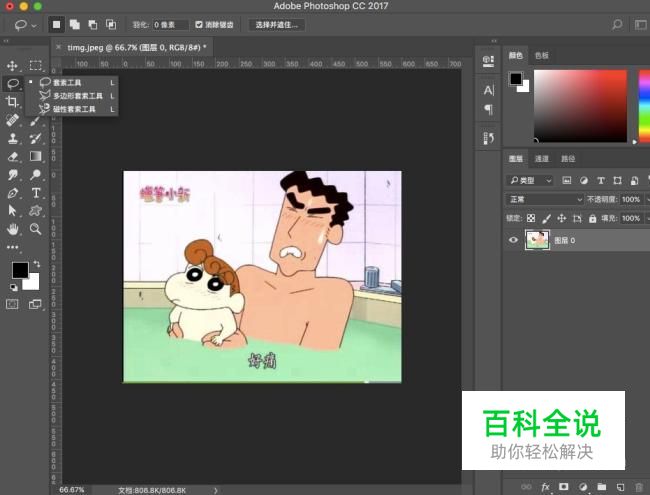Reset to default black and white colors

coord(13,287)
